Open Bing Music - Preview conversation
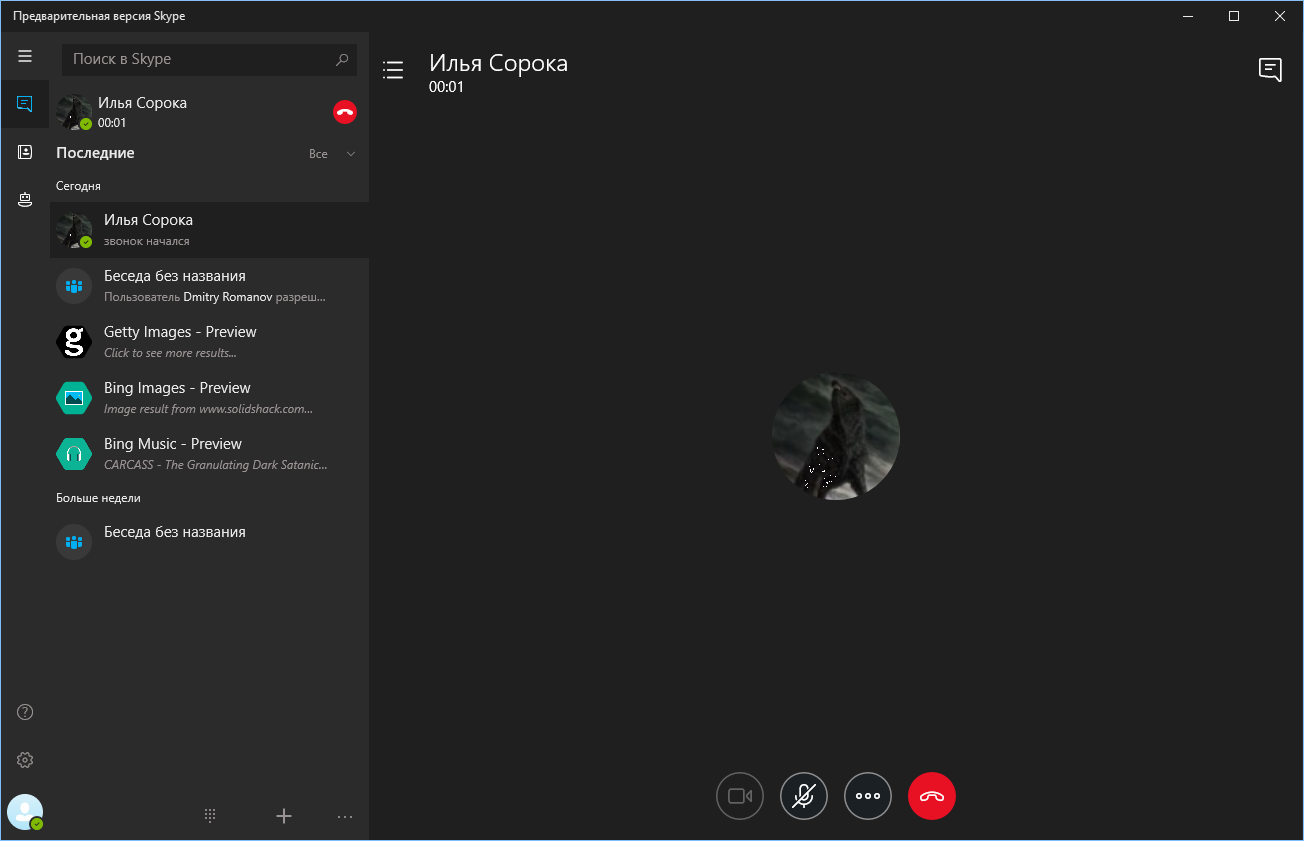This screenshot has height=841, width=1304. pos(210,454)
